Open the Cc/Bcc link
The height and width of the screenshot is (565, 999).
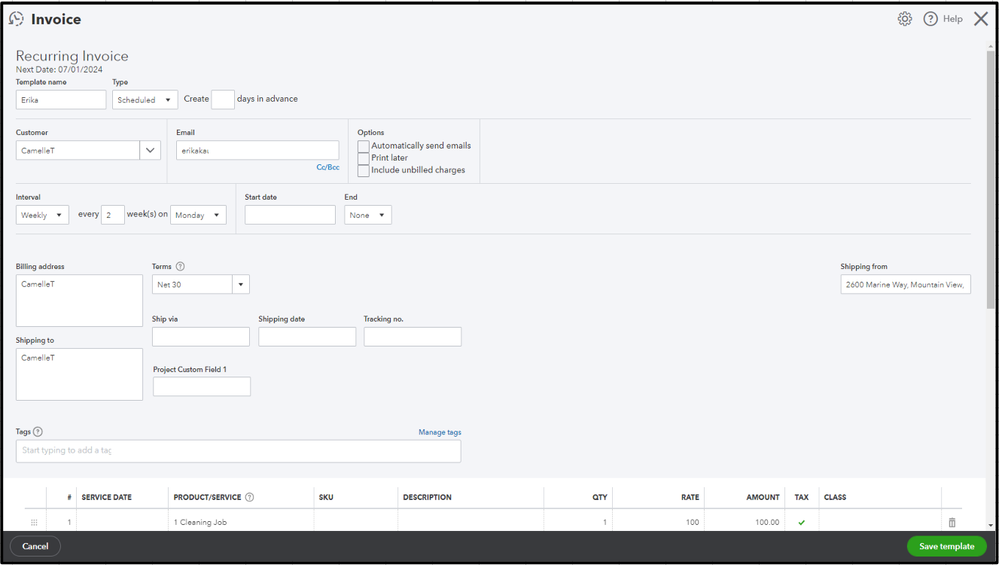328,167
